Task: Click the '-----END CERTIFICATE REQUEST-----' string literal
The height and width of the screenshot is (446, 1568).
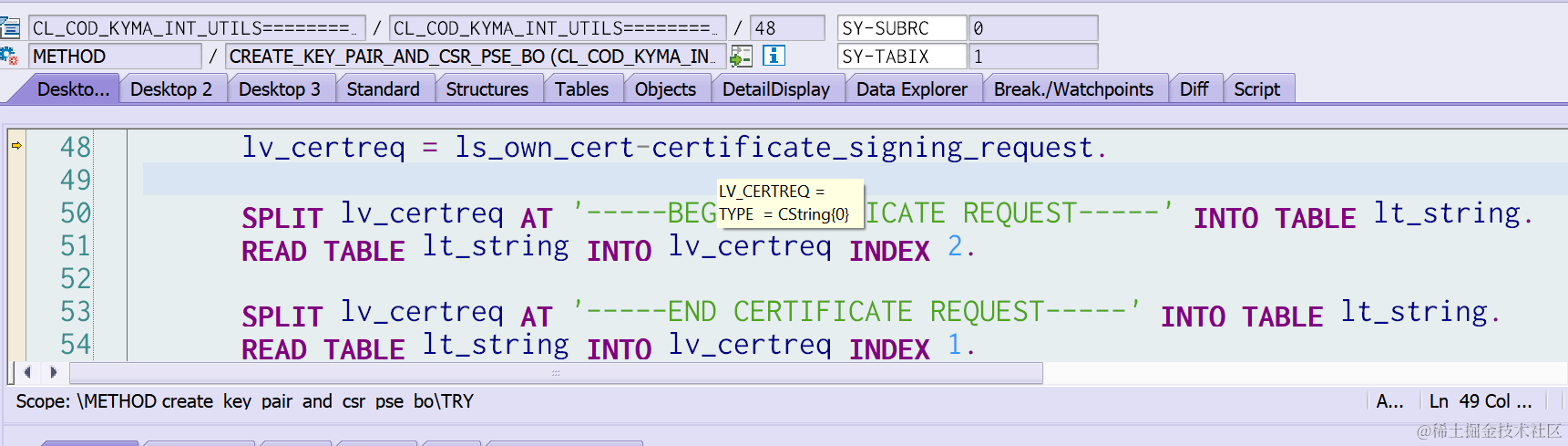Action: [856, 311]
